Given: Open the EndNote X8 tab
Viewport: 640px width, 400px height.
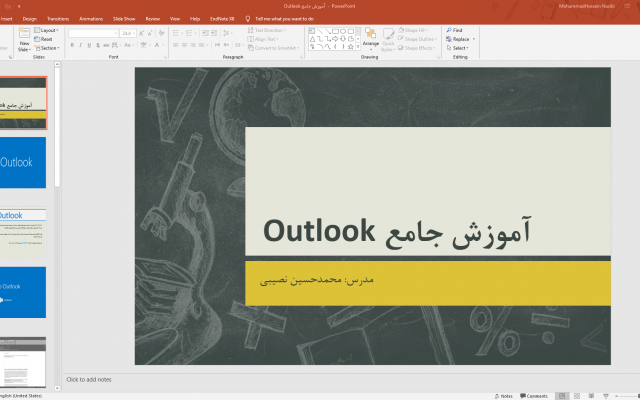Looking at the screenshot, I should pos(222,19).
